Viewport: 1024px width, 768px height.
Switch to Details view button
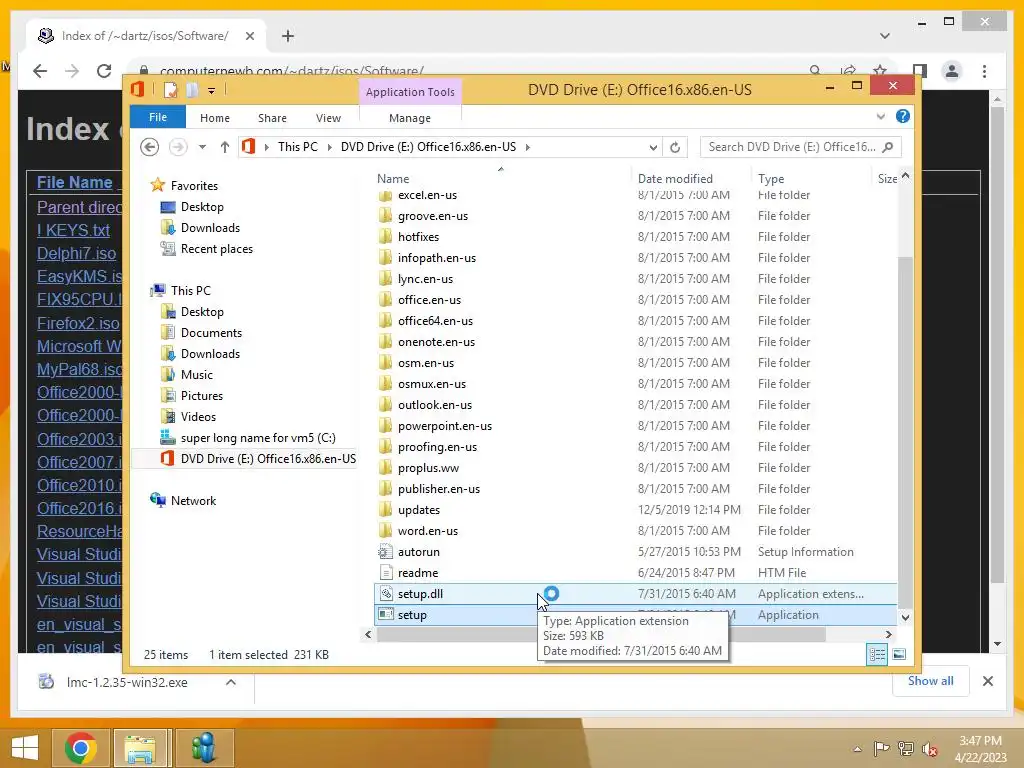pyautogui.click(x=876, y=654)
